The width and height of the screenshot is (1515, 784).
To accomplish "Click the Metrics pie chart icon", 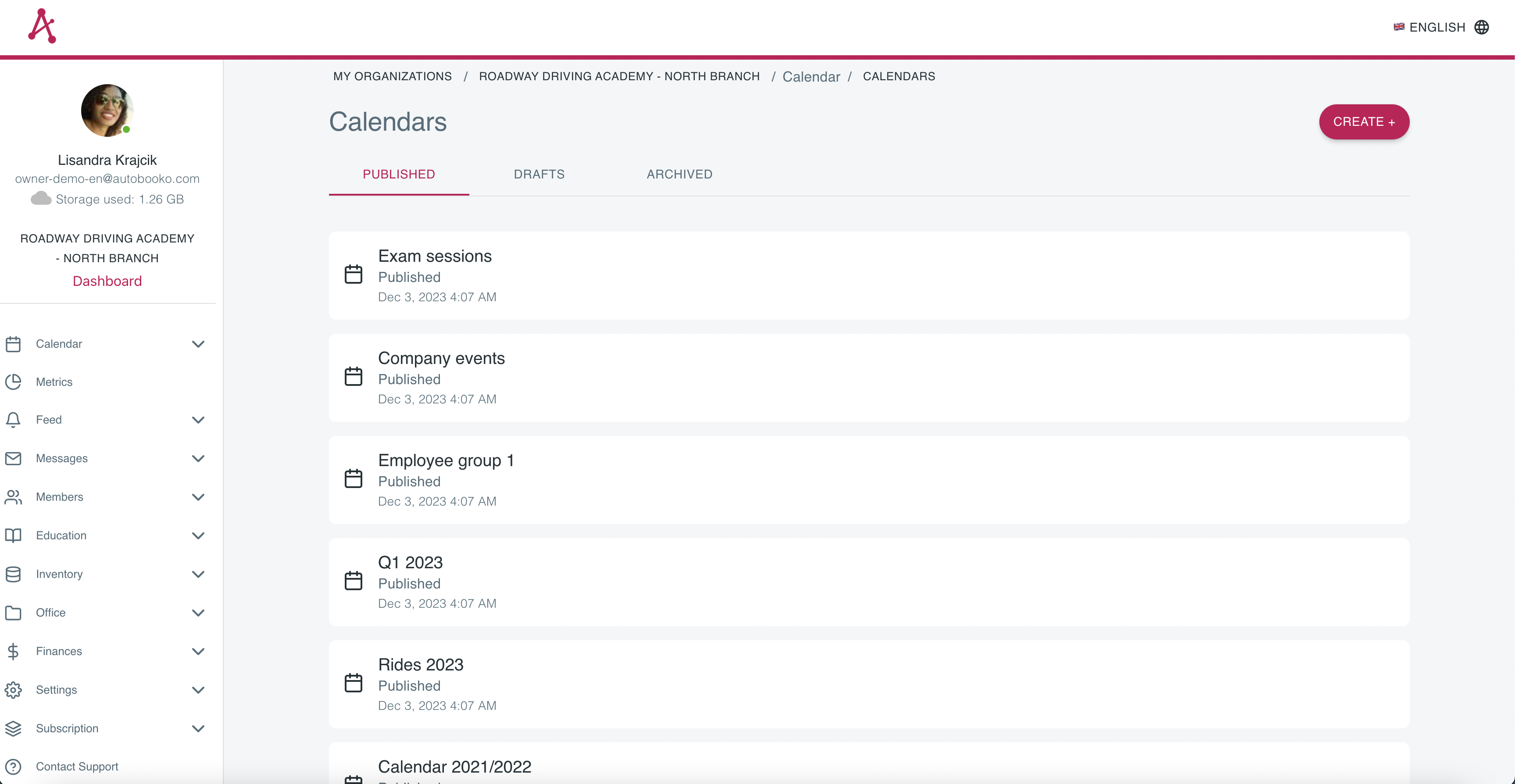I will pyautogui.click(x=13, y=382).
